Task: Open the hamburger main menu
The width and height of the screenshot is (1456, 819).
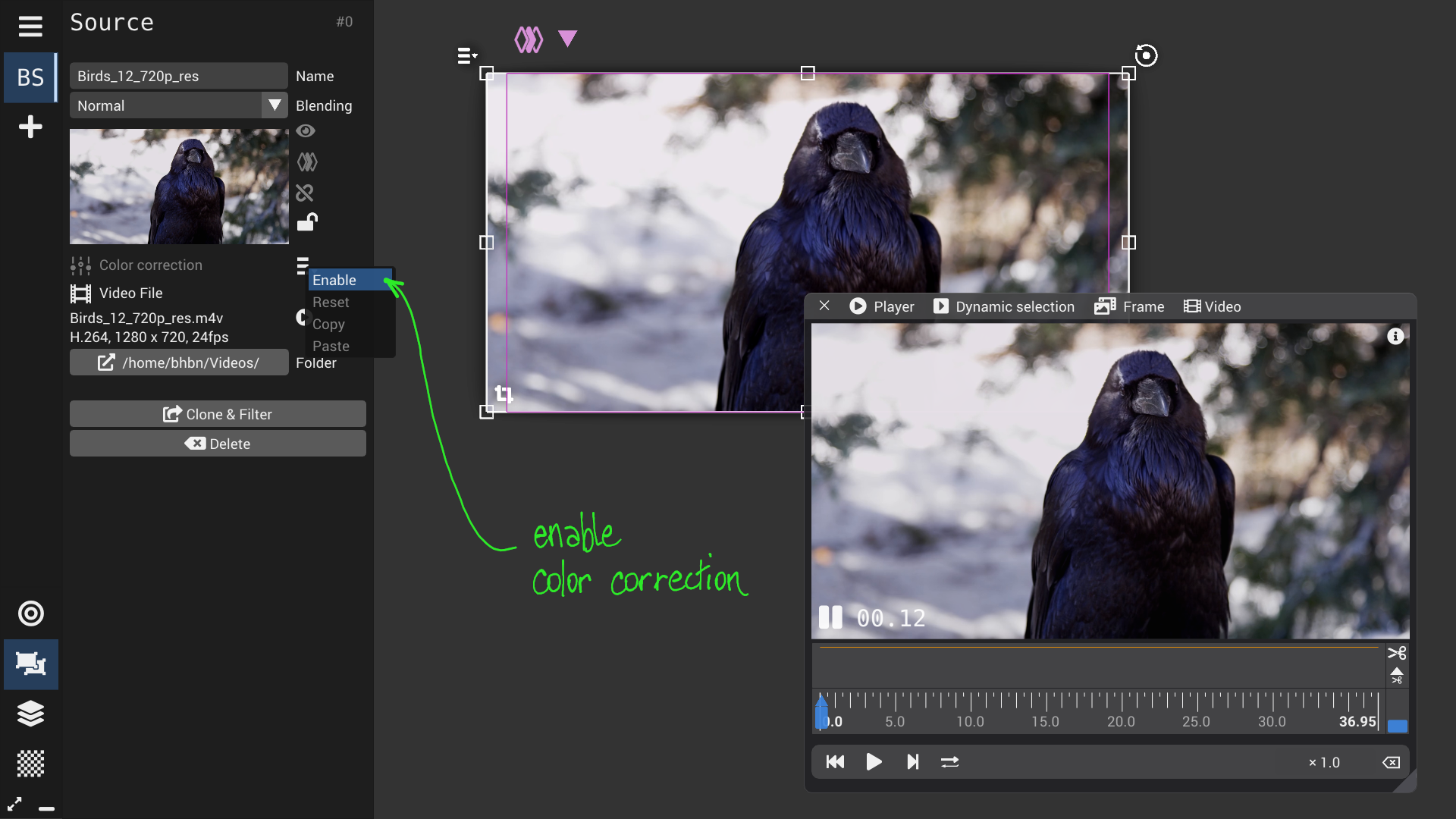Action: pos(30,26)
